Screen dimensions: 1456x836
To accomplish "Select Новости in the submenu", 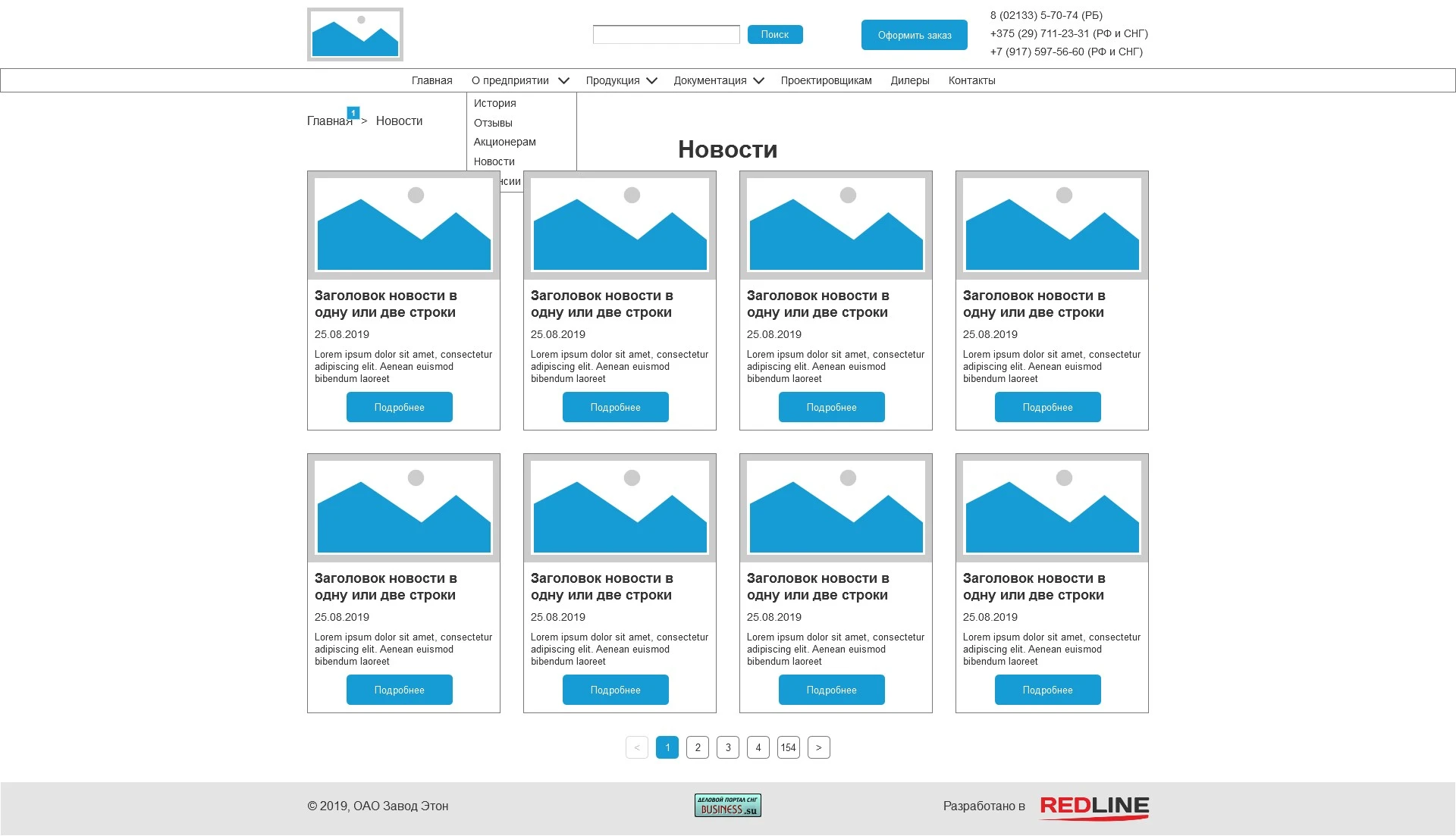I will [494, 161].
